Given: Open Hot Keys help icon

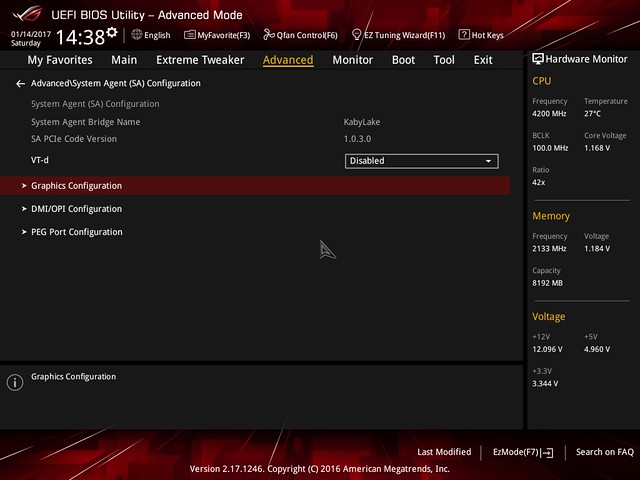Looking at the screenshot, I should (481, 35).
